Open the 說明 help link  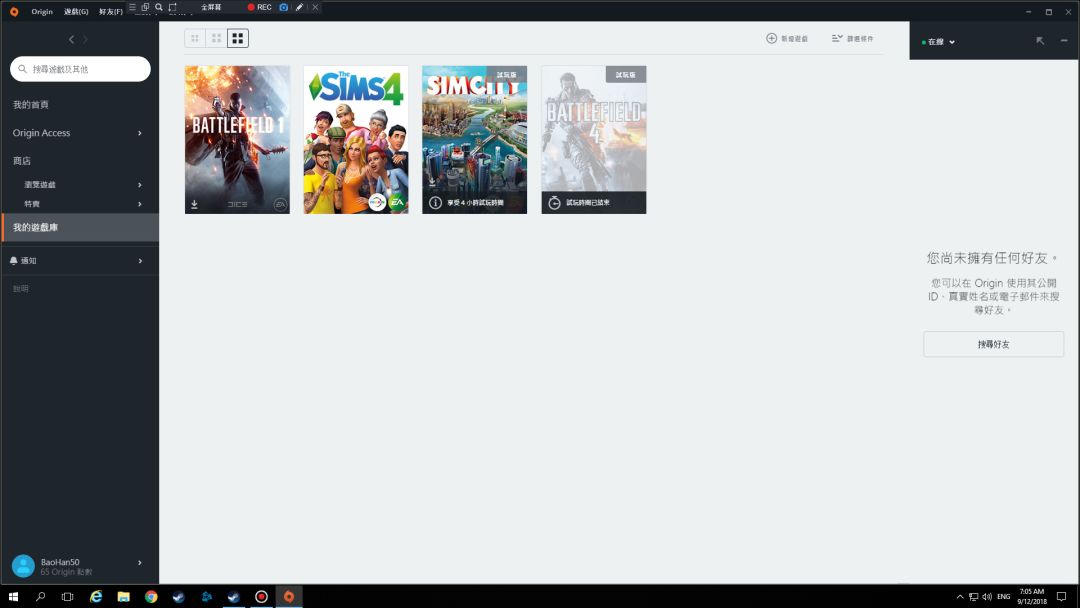(21, 289)
